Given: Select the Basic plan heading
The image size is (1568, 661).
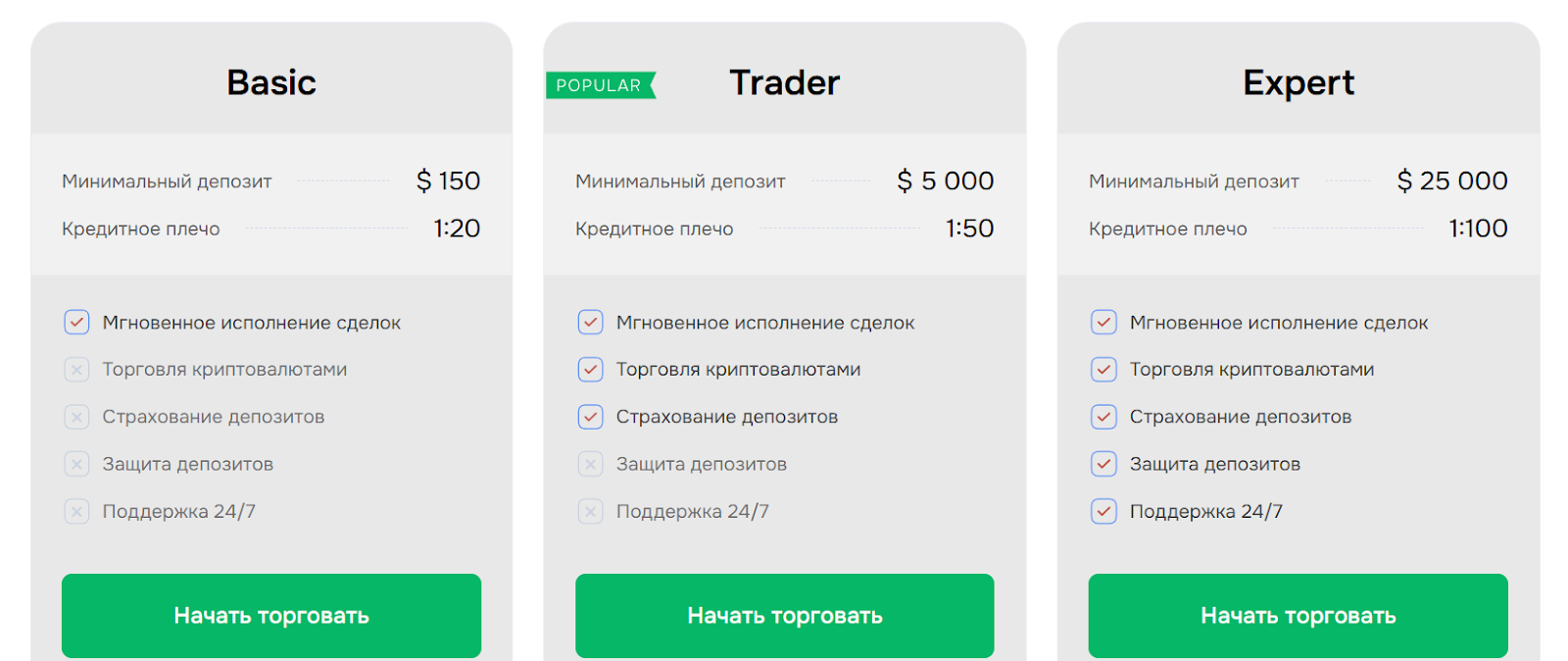Looking at the screenshot, I should [271, 82].
